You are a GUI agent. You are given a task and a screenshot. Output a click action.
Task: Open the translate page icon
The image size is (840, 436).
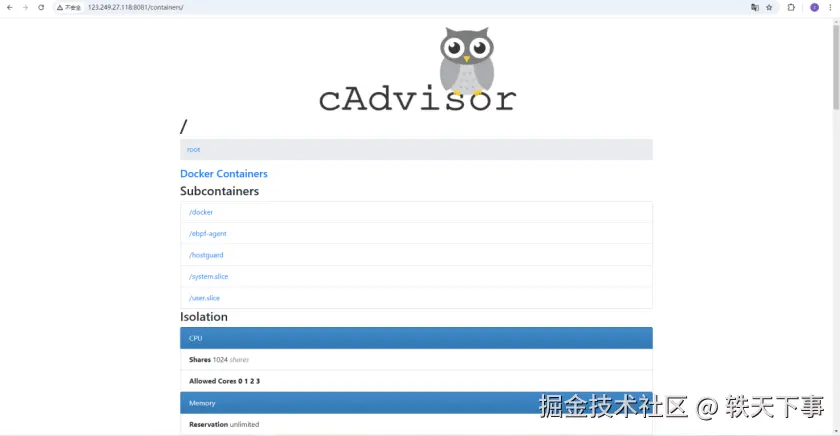point(754,7)
